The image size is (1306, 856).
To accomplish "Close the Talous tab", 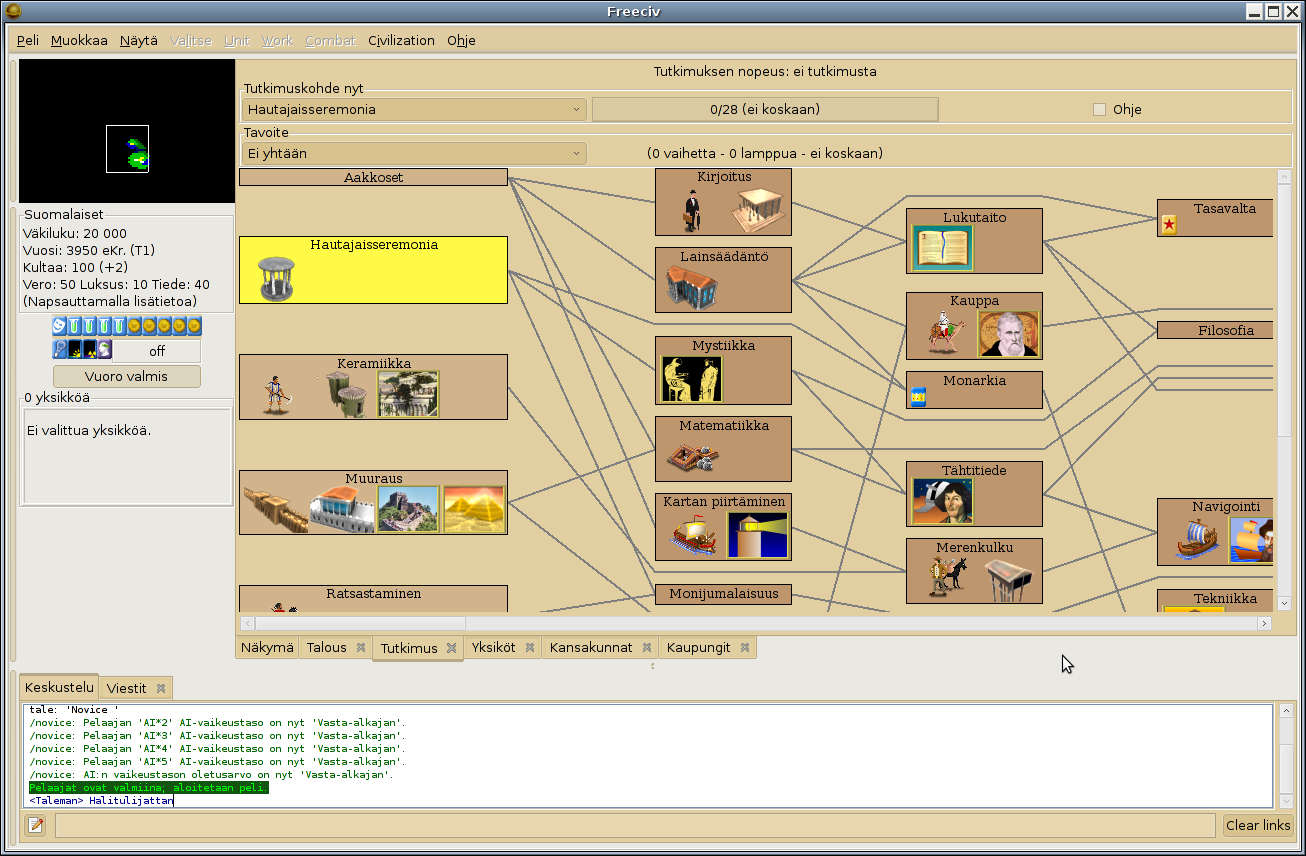I will (x=361, y=647).
